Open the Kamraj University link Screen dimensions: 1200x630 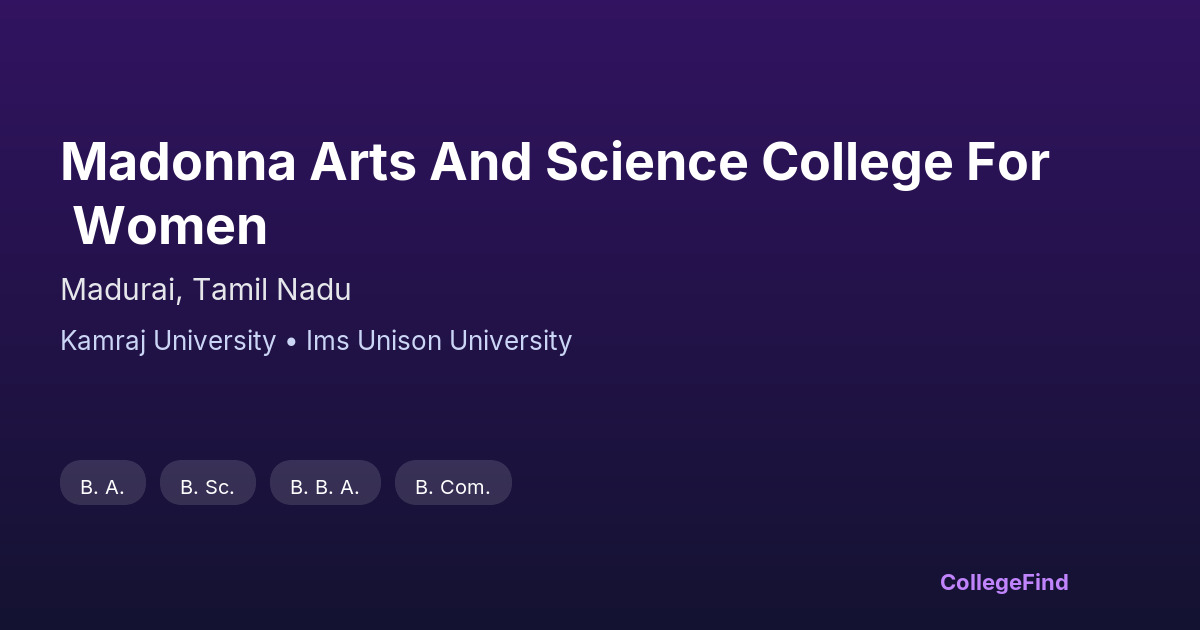click(x=168, y=341)
